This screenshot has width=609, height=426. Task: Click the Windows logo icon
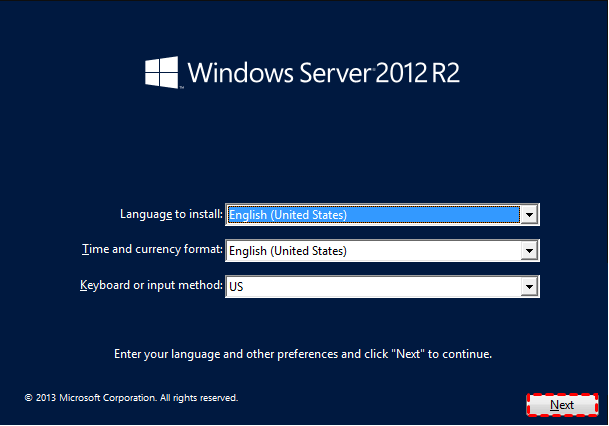(x=162, y=72)
